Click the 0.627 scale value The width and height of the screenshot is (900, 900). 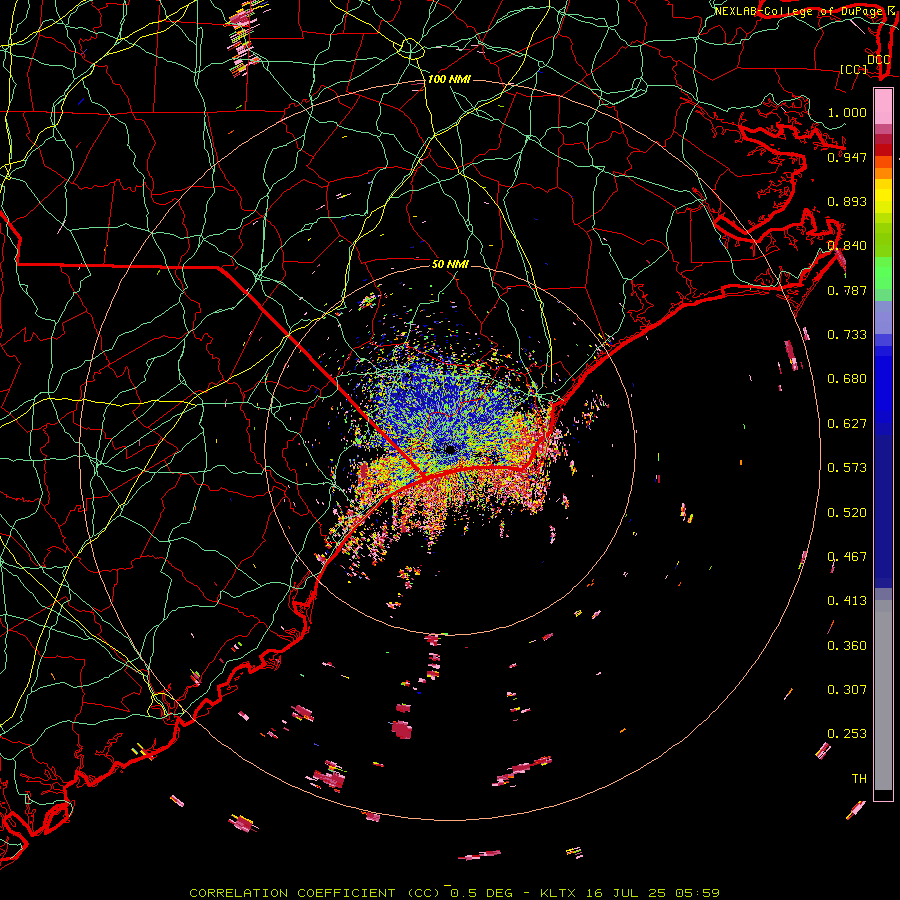point(847,424)
